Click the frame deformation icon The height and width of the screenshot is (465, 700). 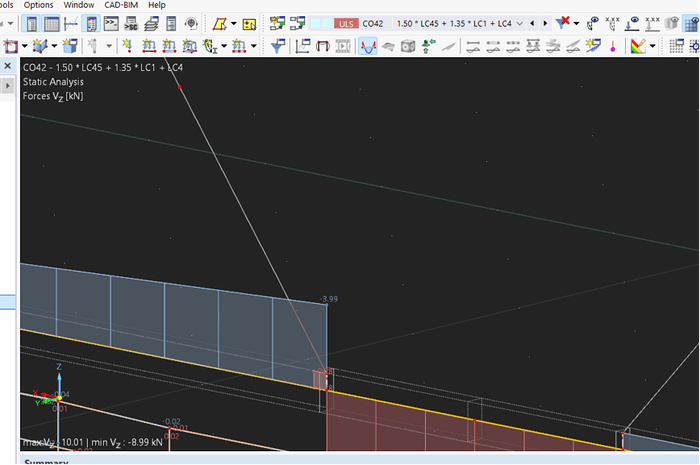point(322,46)
